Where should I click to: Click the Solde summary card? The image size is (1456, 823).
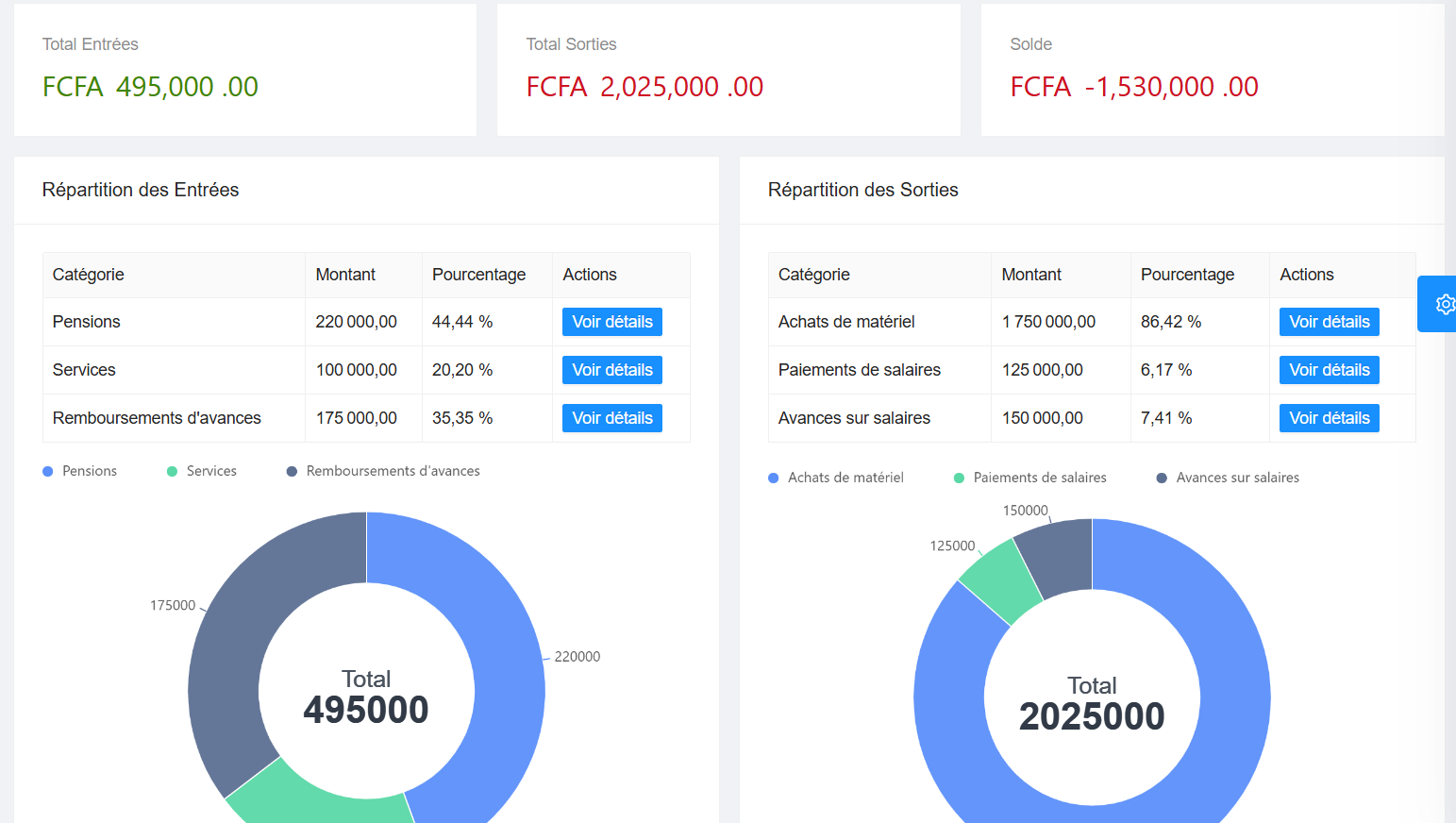1211,70
